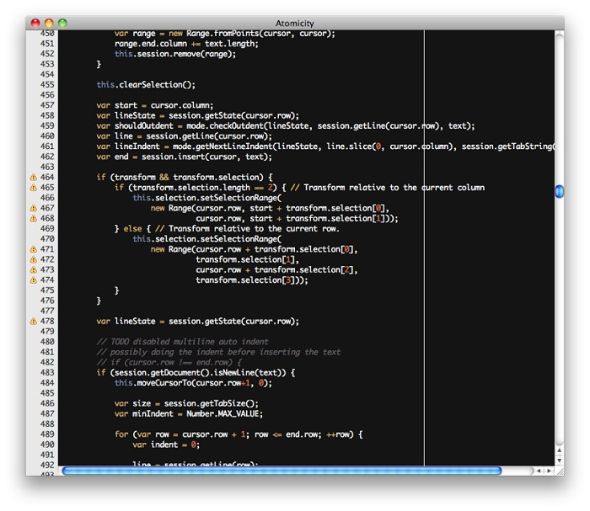Viewport: 590px width, 511px height.
Task: Click the vertical scrollbar thumb
Action: tap(560, 192)
